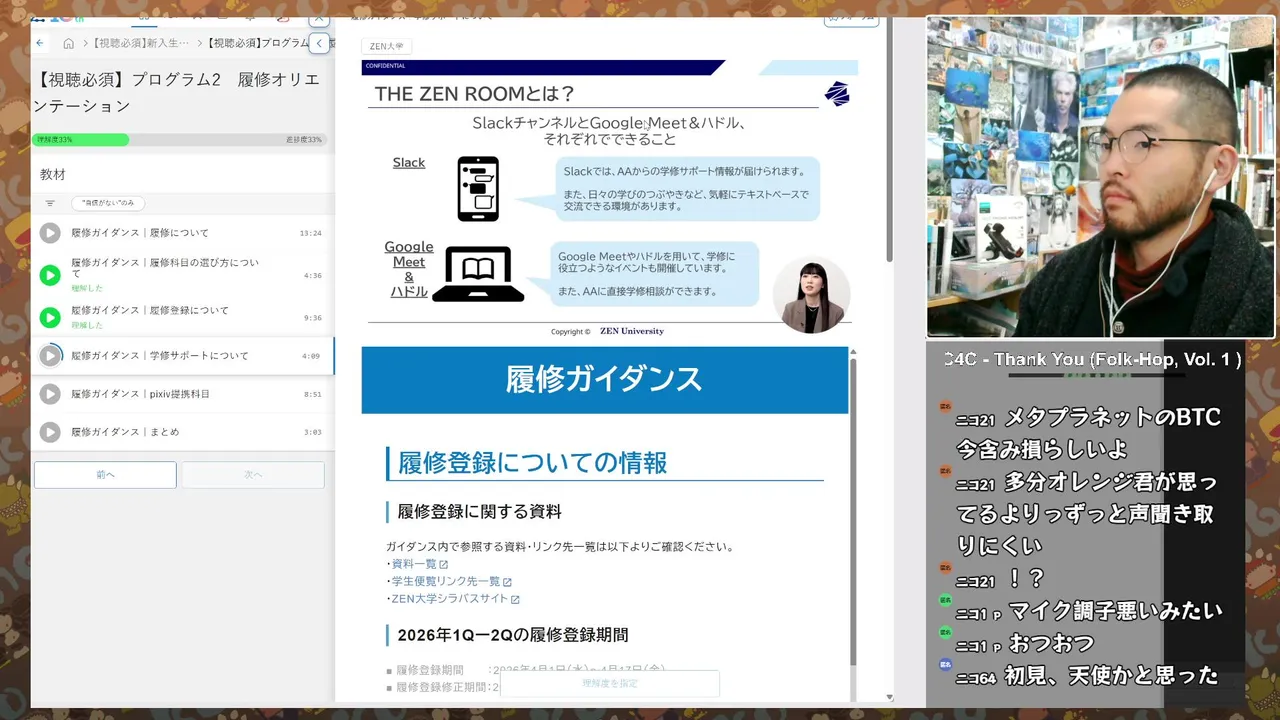Select the 履修ガイダンス｜まとめ row title
The image size is (1280, 720).
click(x=125, y=432)
